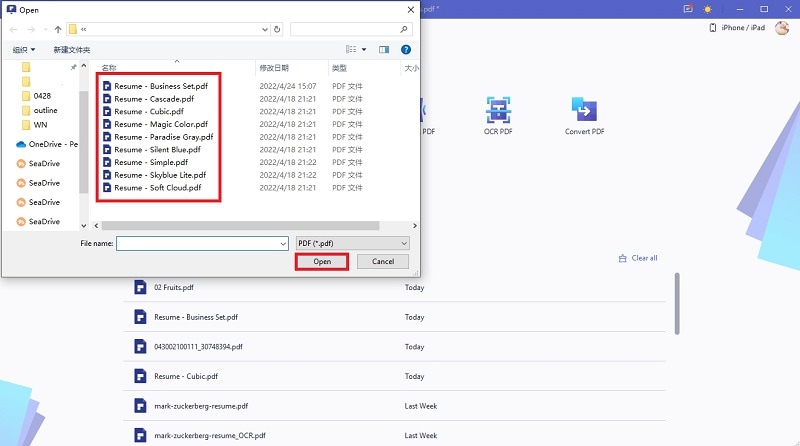This screenshot has height=446, width=800.
Task: Click the recent files list scrollbar
Action: (x=677, y=304)
